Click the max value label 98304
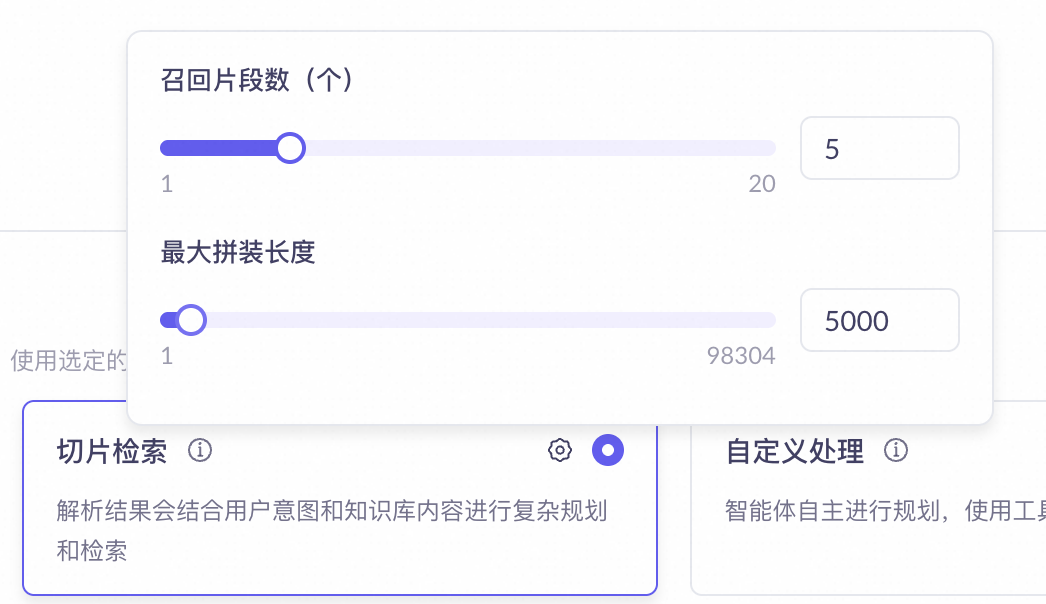Viewport: 1046px width, 604px height. tap(741, 356)
